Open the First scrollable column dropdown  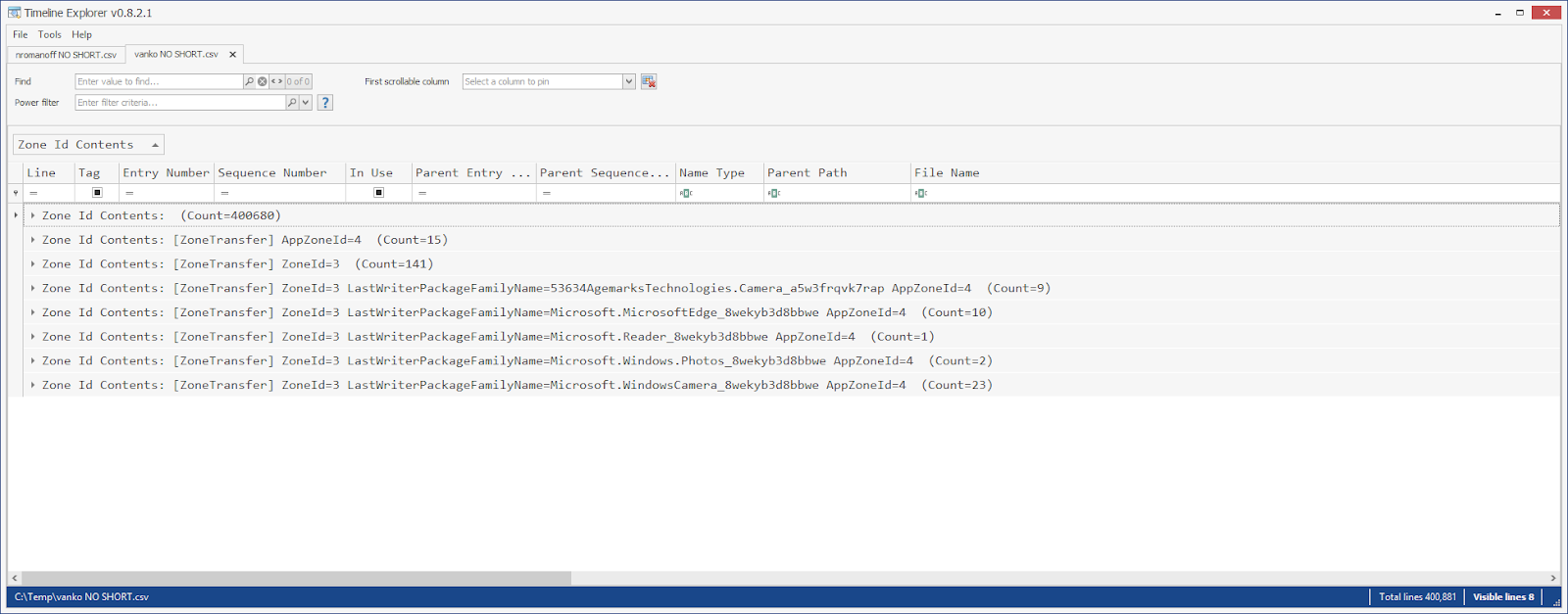point(629,81)
